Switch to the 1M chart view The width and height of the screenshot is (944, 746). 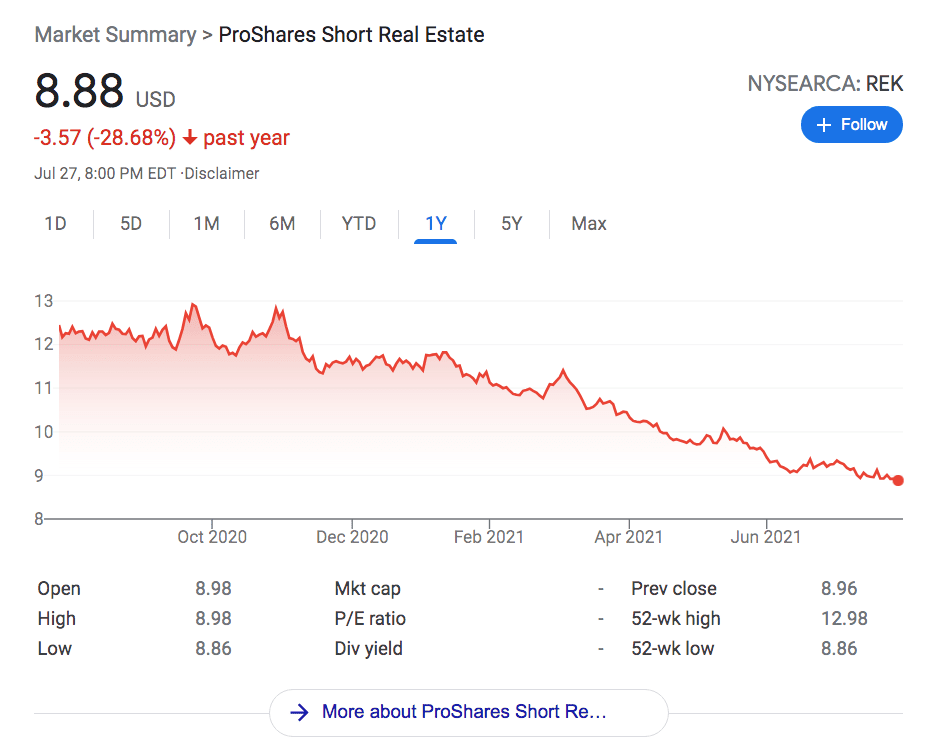click(x=206, y=223)
